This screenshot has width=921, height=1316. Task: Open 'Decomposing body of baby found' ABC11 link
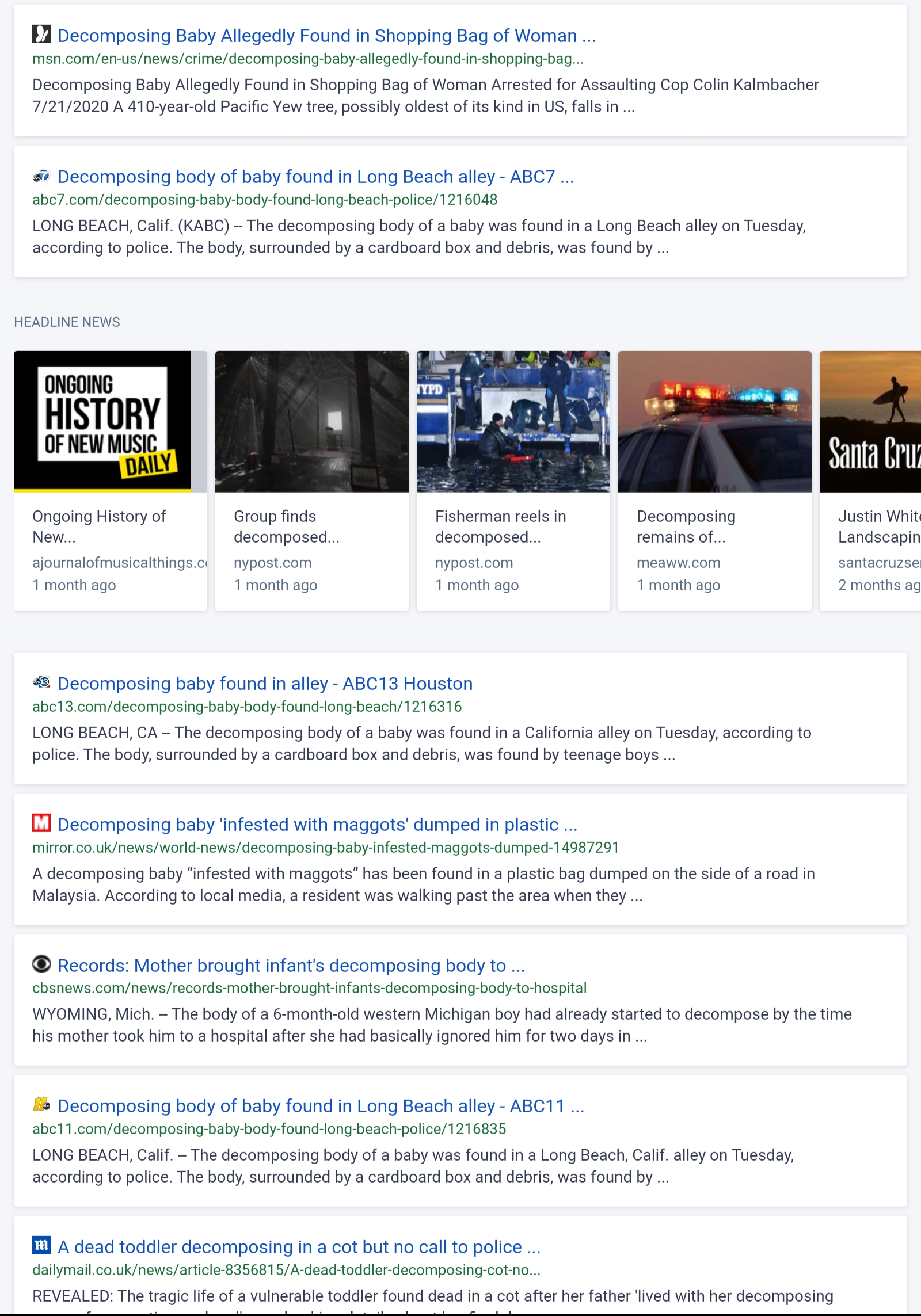click(321, 1106)
